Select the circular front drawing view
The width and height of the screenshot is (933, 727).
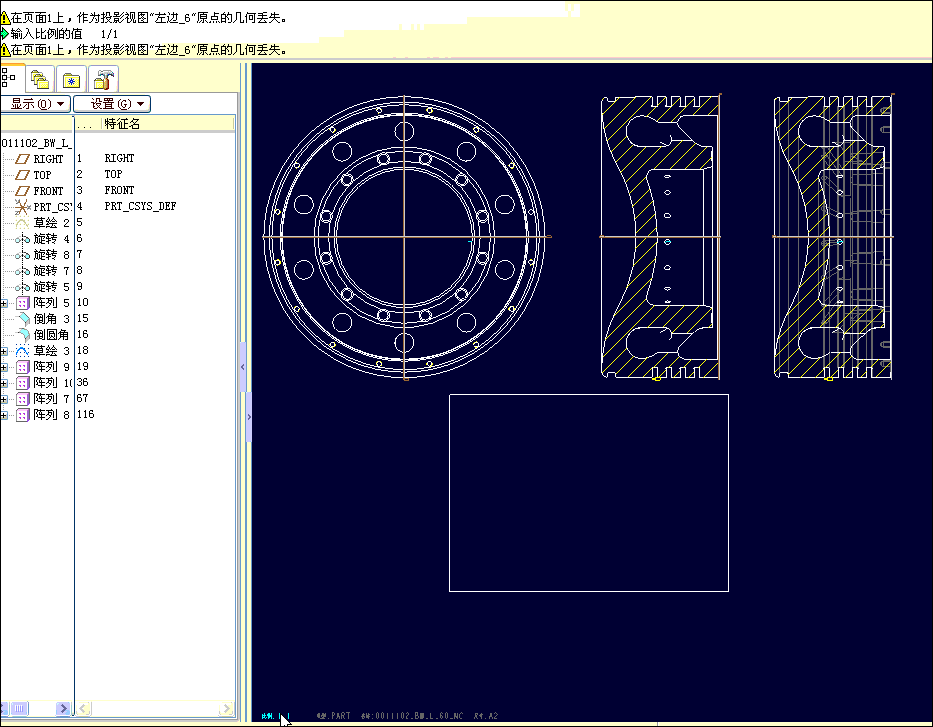point(405,237)
